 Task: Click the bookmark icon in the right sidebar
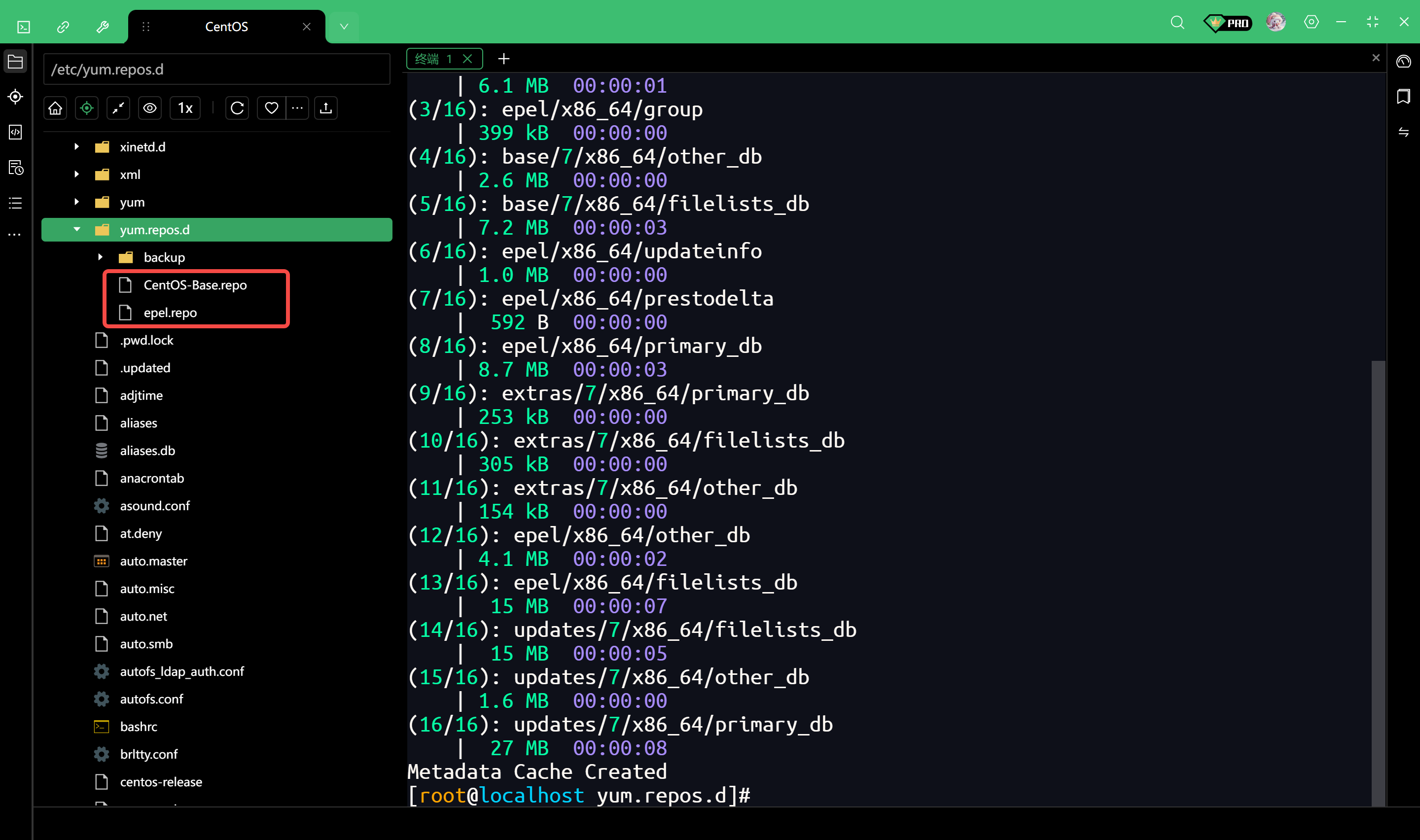[1403, 97]
